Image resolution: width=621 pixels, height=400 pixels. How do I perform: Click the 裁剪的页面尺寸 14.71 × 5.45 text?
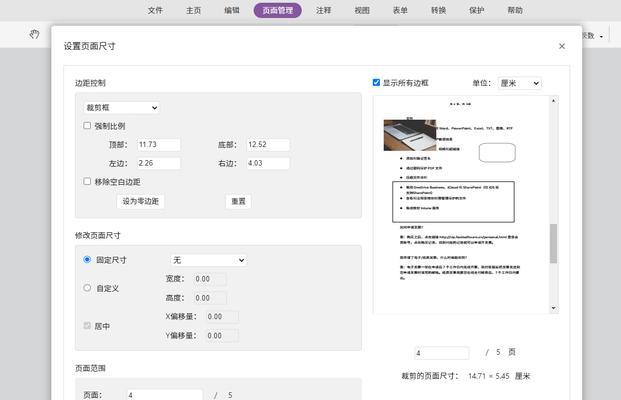[466, 376]
